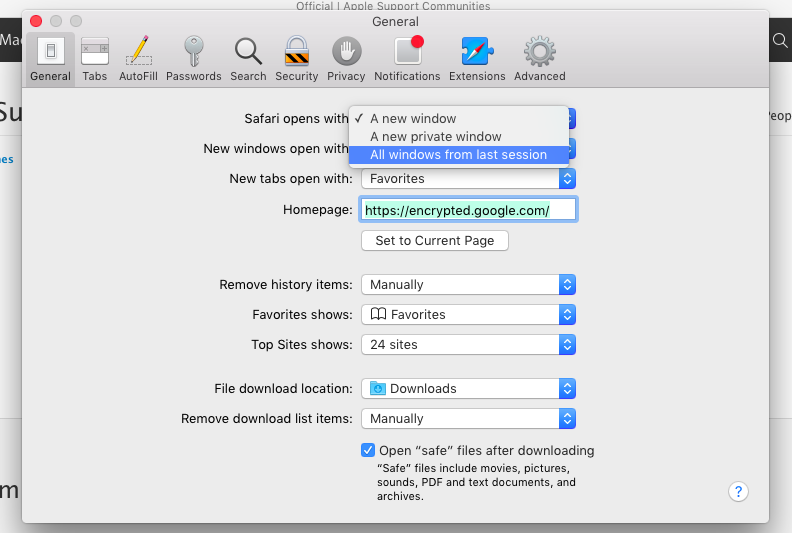
Task: Click the help question mark button
Action: (x=738, y=491)
